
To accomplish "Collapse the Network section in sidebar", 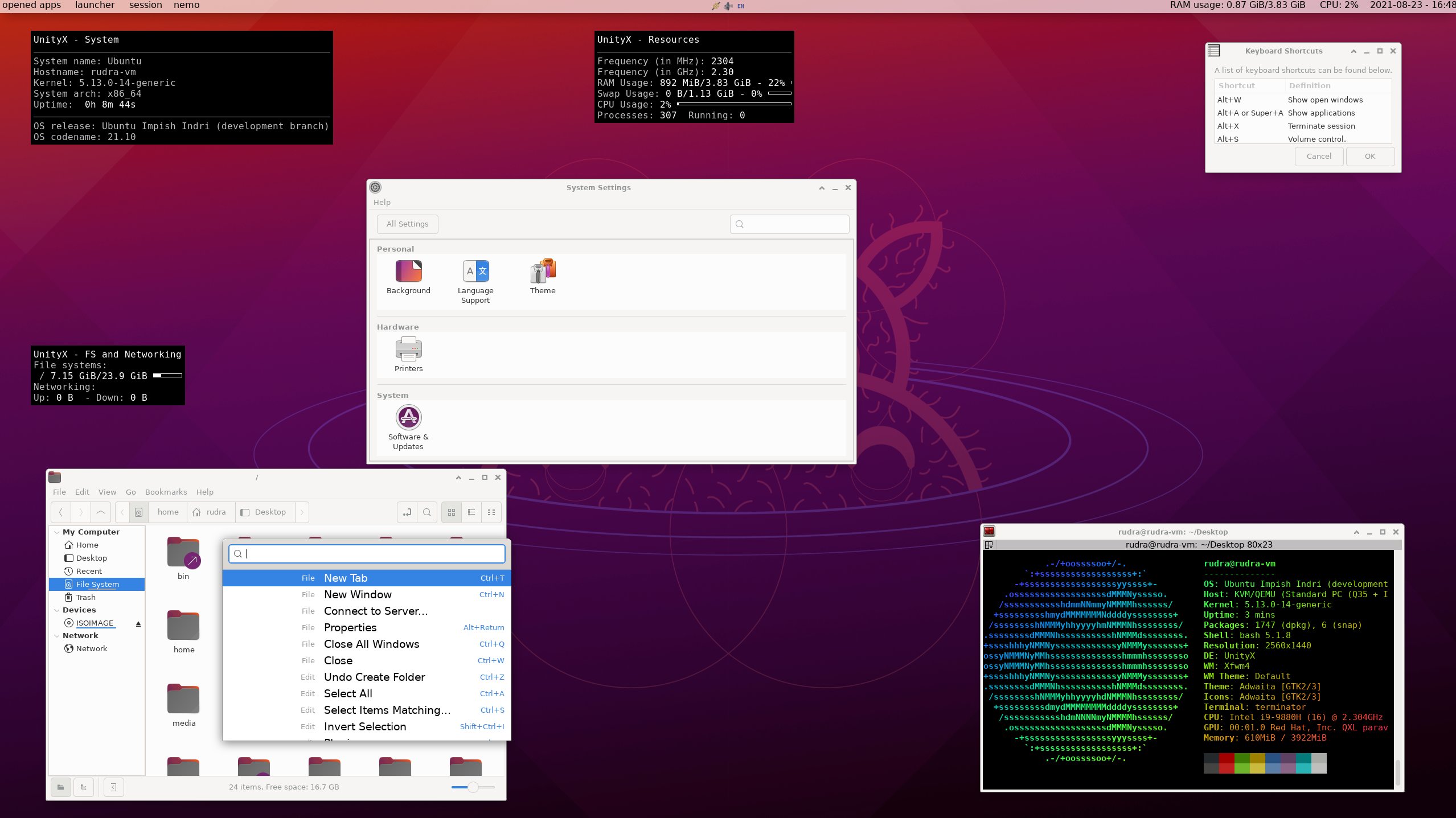I will pyautogui.click(x=57, y=636).
